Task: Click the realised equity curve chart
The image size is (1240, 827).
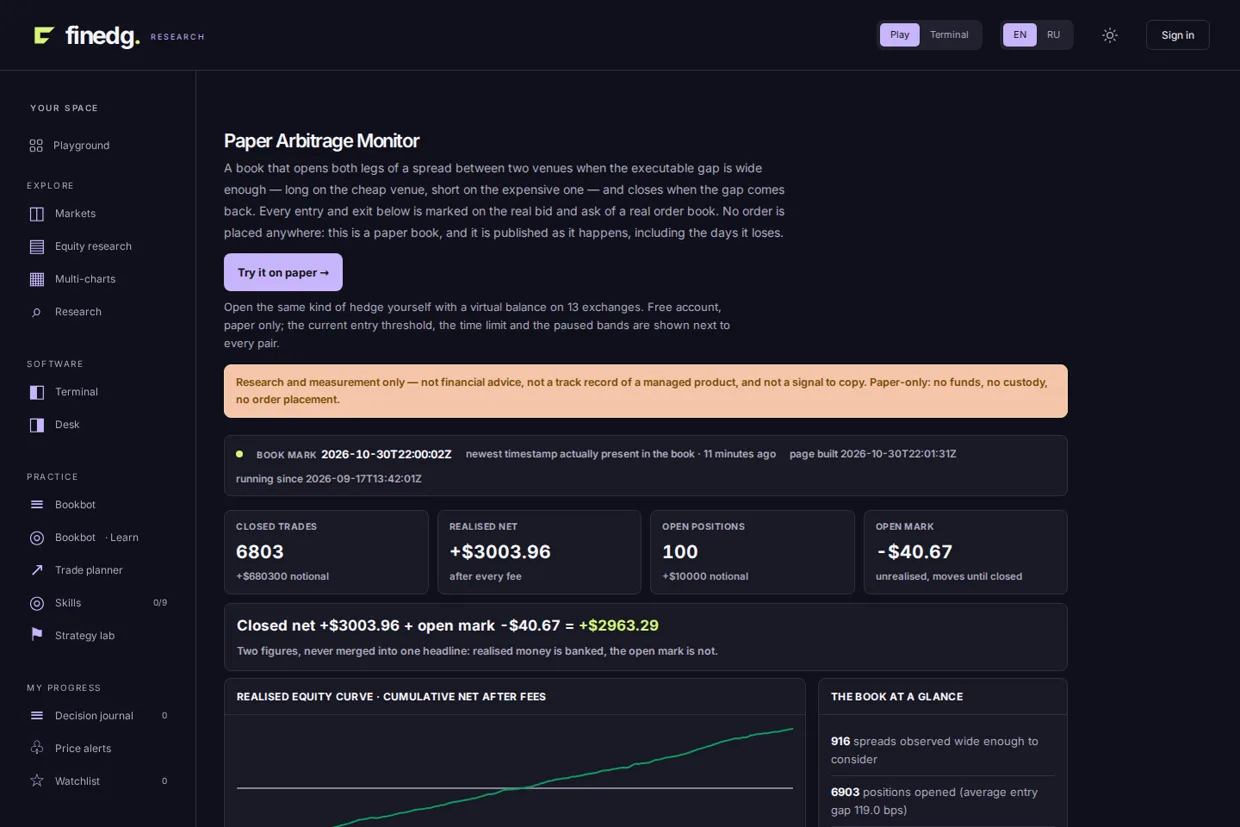Action: [515, 771]
